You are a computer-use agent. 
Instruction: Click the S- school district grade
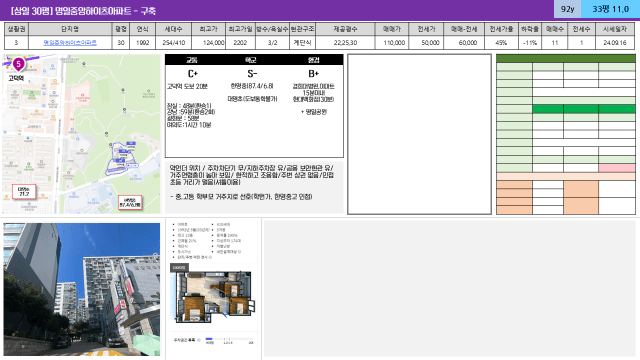[252, 74]
